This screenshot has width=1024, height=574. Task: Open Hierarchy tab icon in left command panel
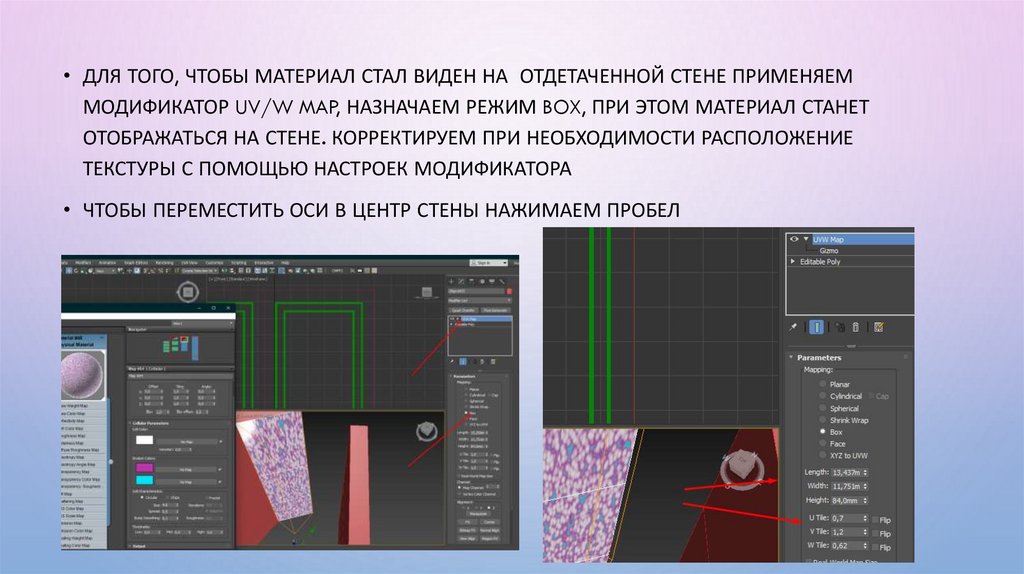(472, 281)
